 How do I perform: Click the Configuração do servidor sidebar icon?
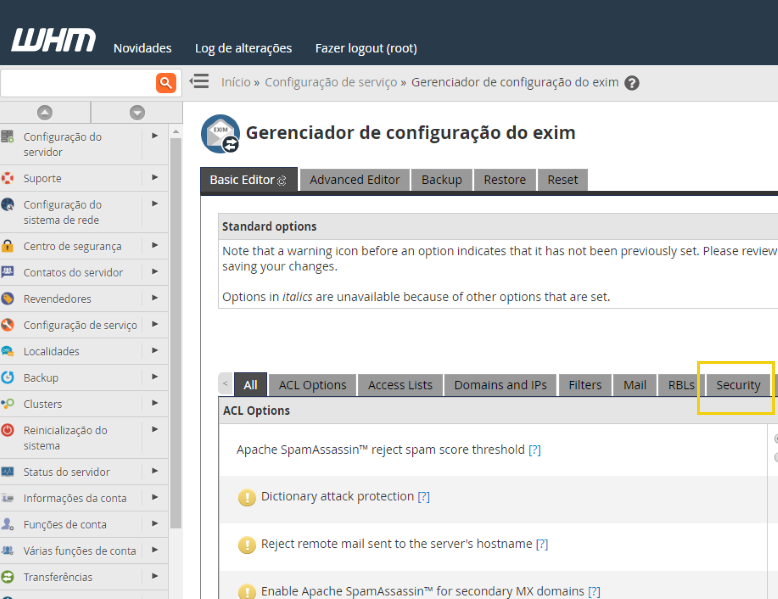point(7,136)
